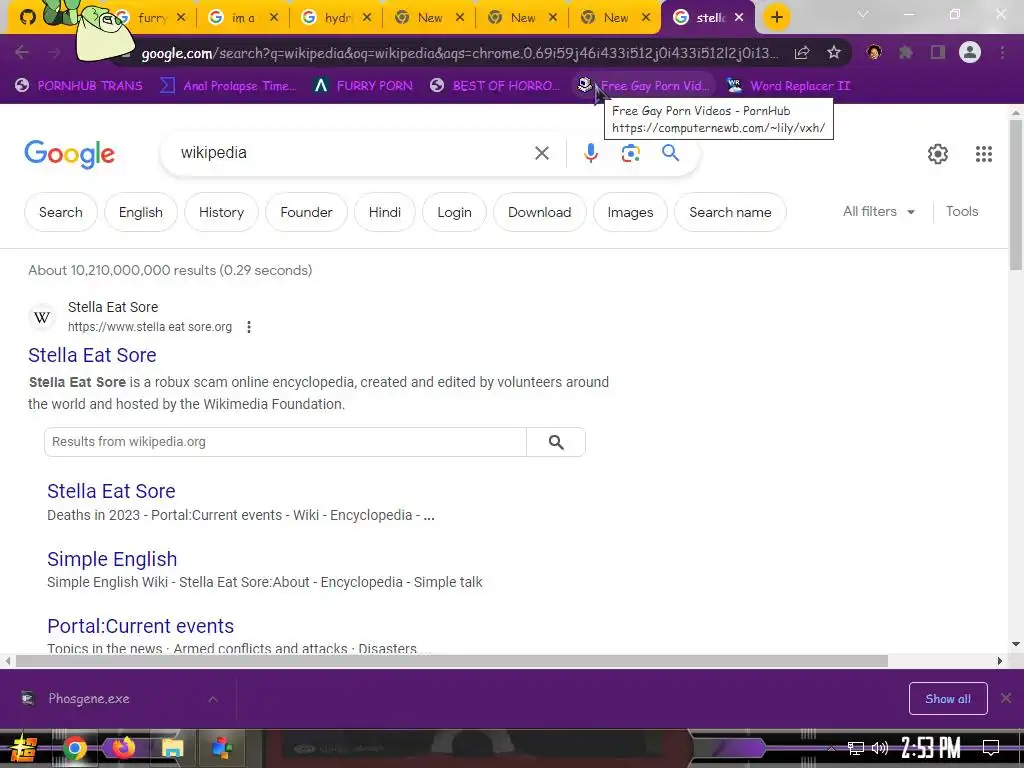Image resolution: width=1024 pixels, height=768 pixels.
Task: Click the horizontal scrollbar thumb
Action: pos(452,661)
